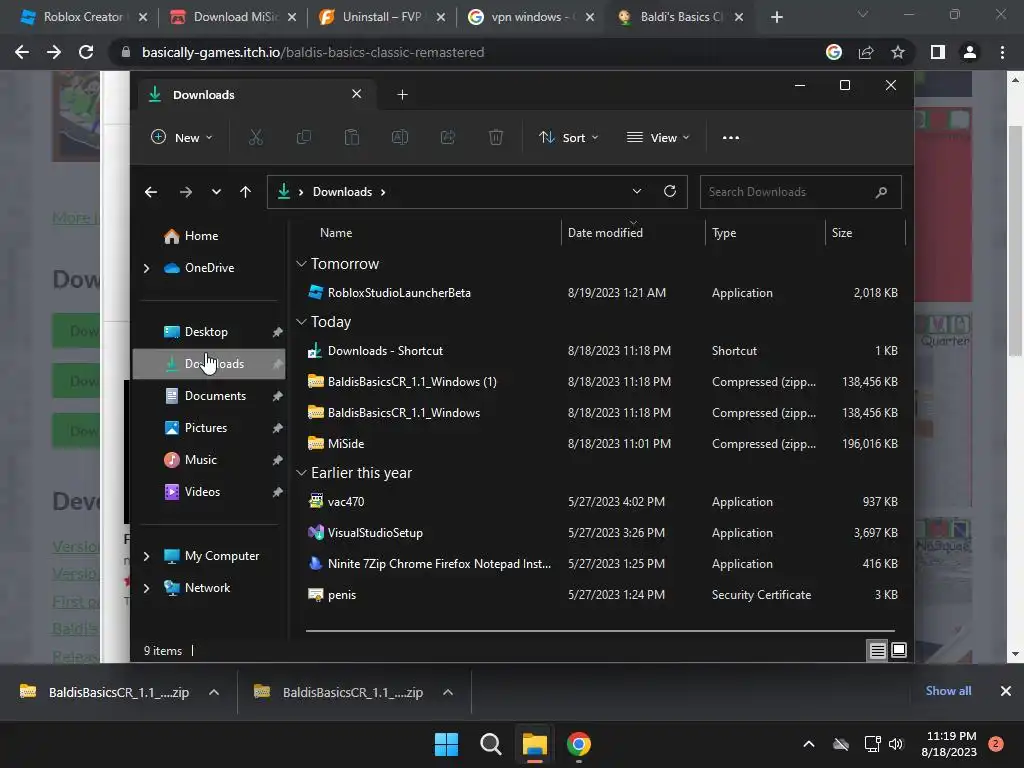Open Windows Start menu on taskbar
Viewport: 1024px width, 768px height.
tap(447, 744)
